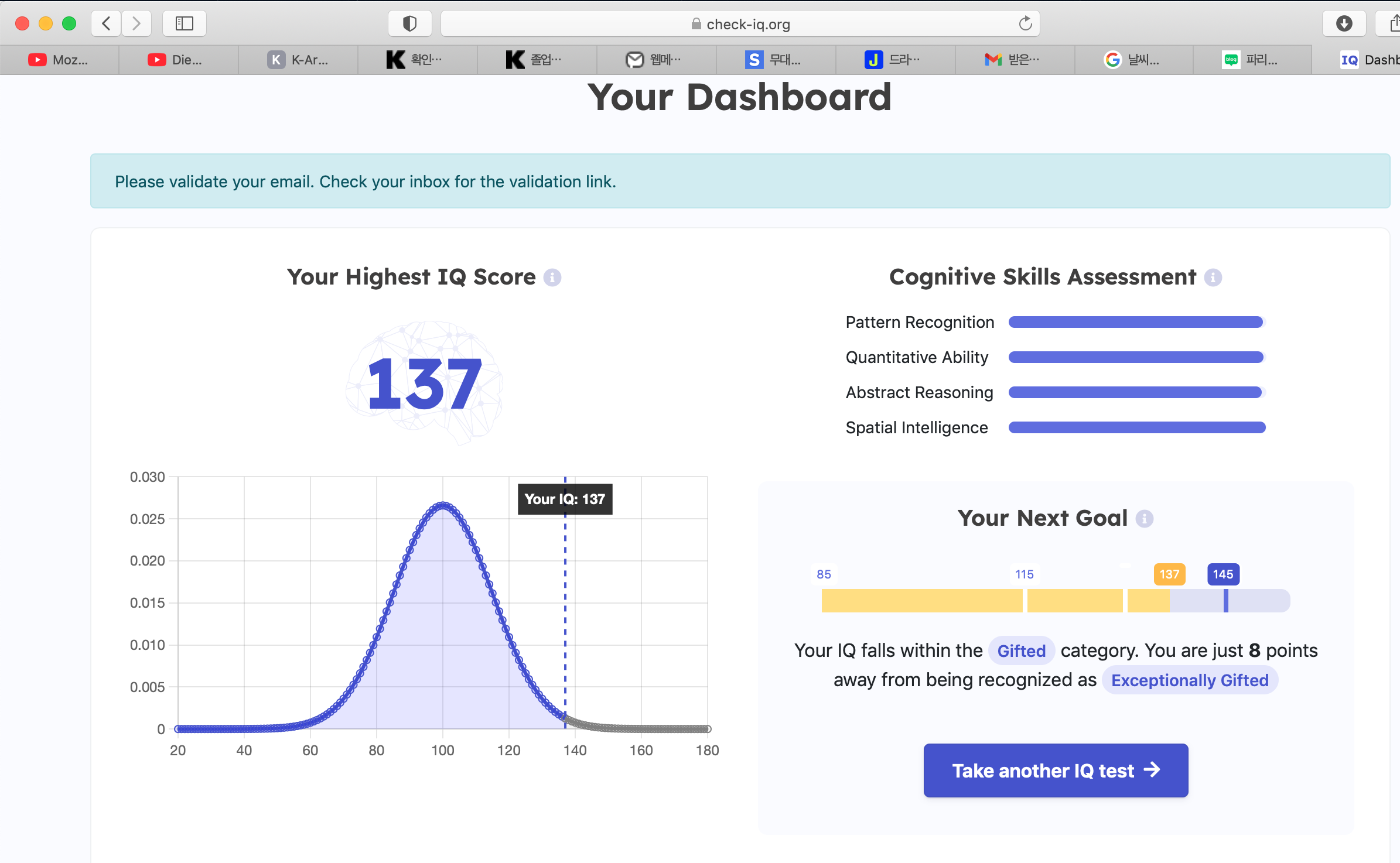Click info icon beside Cognitive Skills Assessment

point(1213,277)
